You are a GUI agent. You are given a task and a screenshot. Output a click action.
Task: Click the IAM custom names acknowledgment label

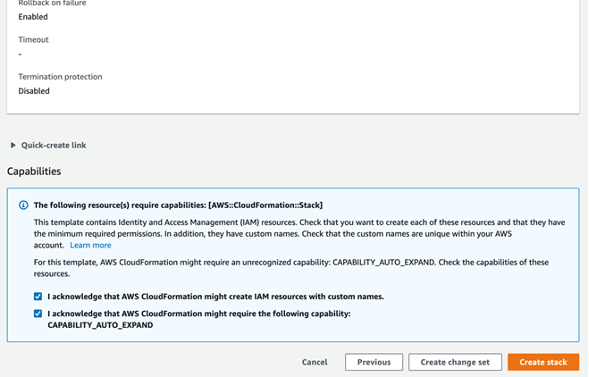216,297
